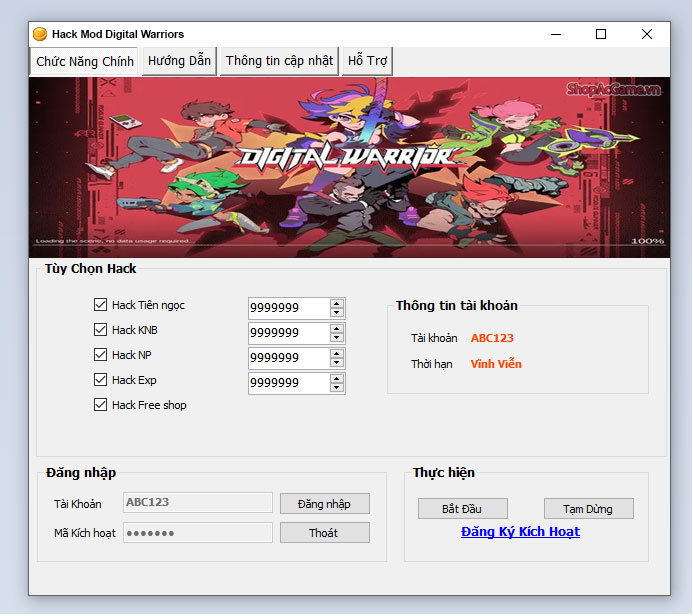Open the Hướng Dẫn tab
This screenshot has height=616, width=693.
click(179, 61)
